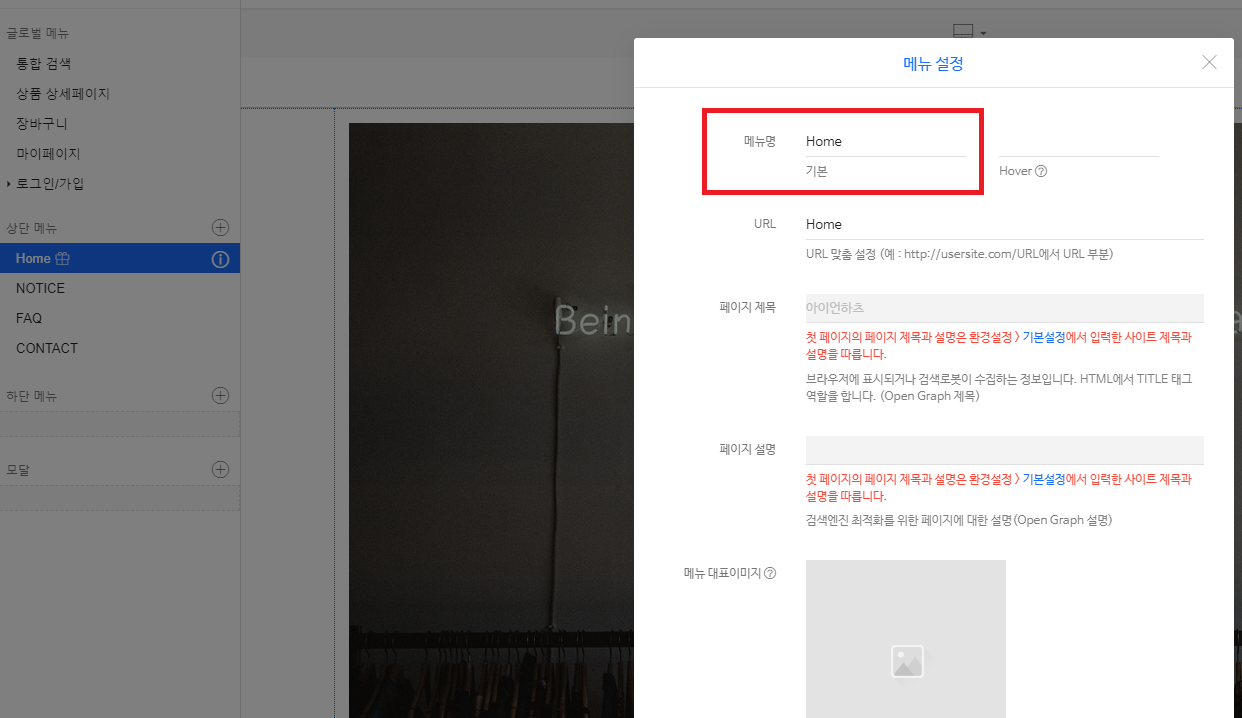
Task: Upload image via 메뉴 대표이미지 placeholder
Action: pos(906,639)
